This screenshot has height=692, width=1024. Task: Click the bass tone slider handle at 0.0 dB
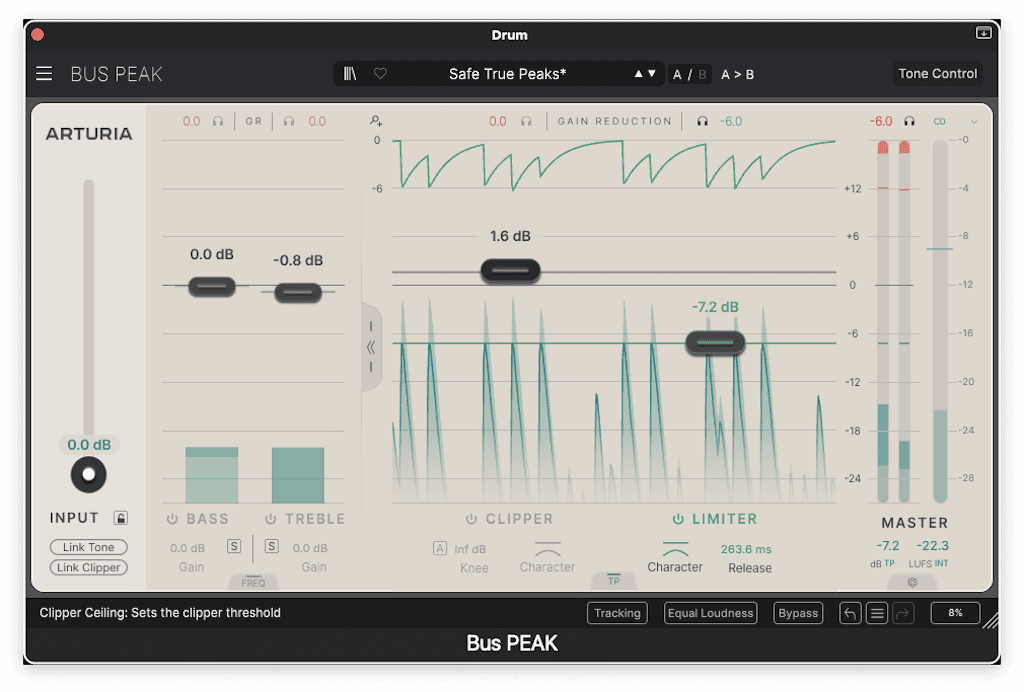[212, 286]
